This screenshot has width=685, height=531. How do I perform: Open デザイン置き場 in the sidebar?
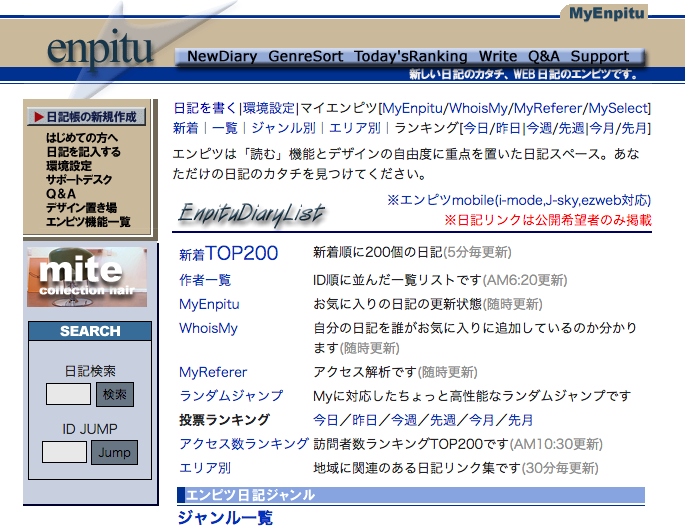pyautogui.click(x=81, y=208)
